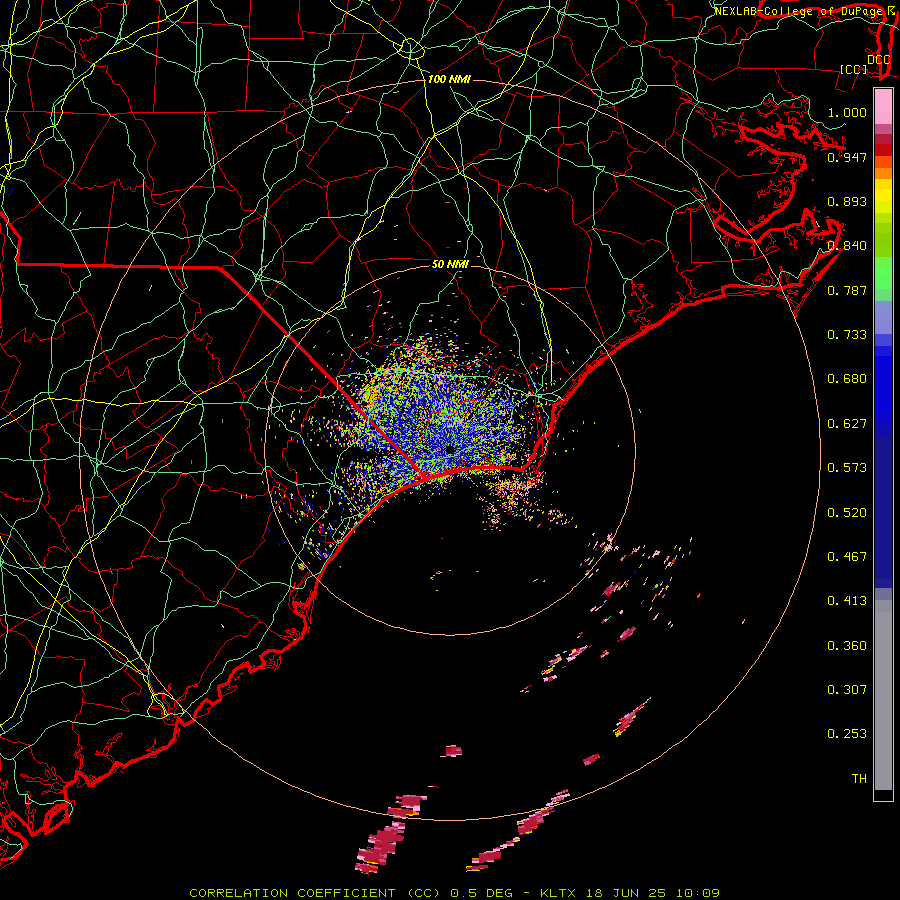The image size is (900, 900).
Task: Click the 0.840 scale value
Action: tap(847, 246)
